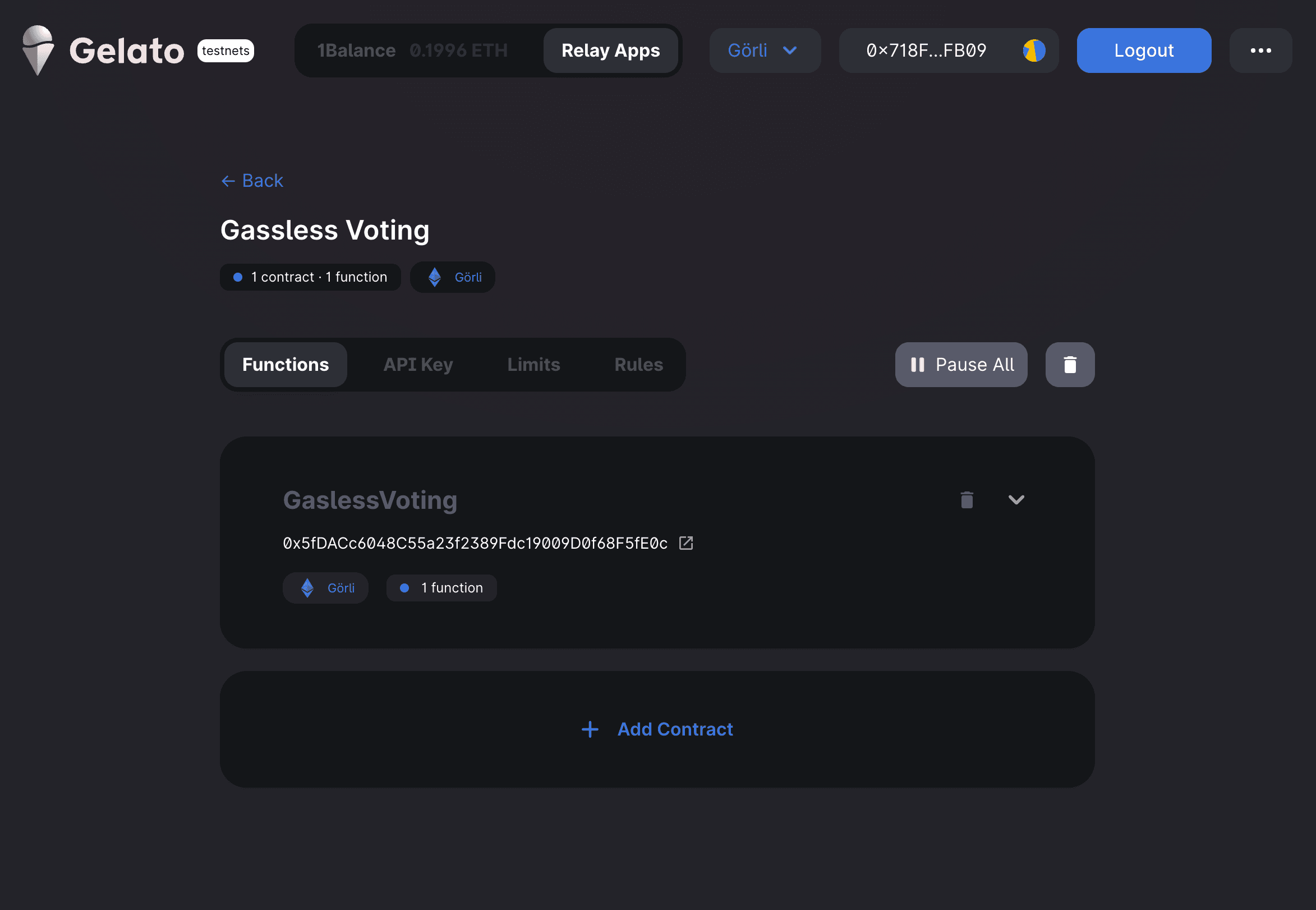
Task: Switch to the Limits tab
Action: 533,365
